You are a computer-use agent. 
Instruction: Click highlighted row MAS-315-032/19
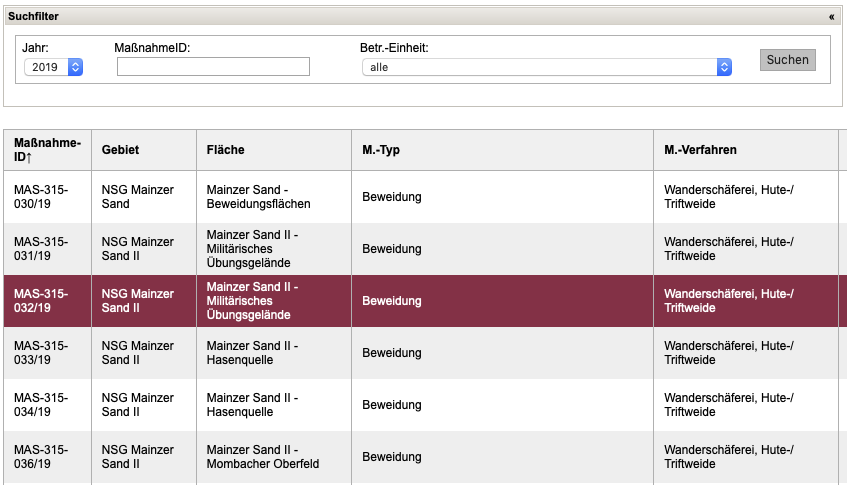(41, 300)
